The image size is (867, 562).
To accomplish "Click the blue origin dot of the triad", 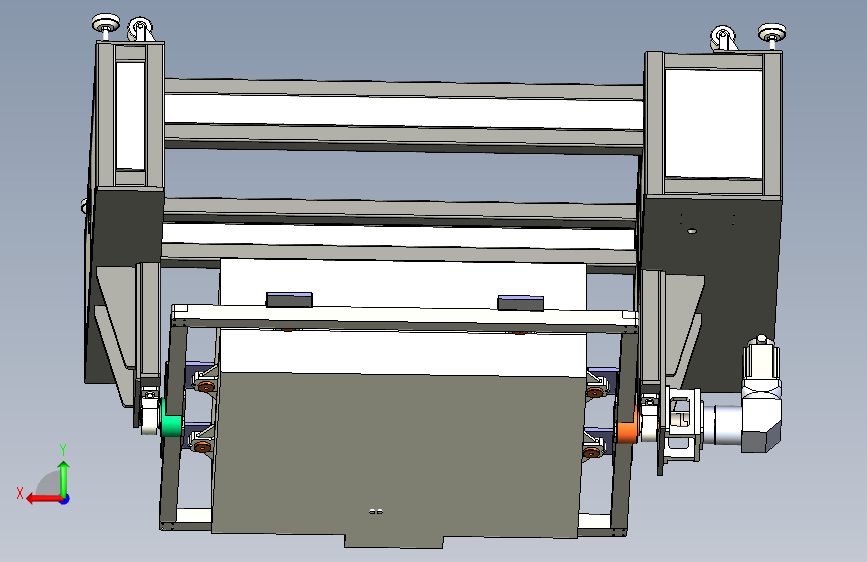I will 65,499.
